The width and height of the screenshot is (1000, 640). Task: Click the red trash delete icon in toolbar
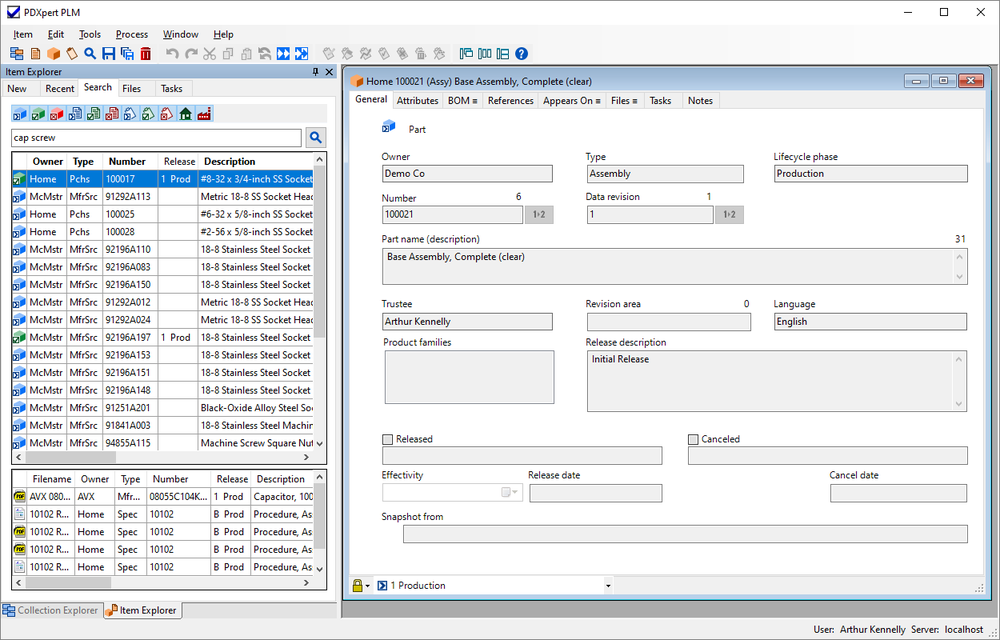(146, 54)
